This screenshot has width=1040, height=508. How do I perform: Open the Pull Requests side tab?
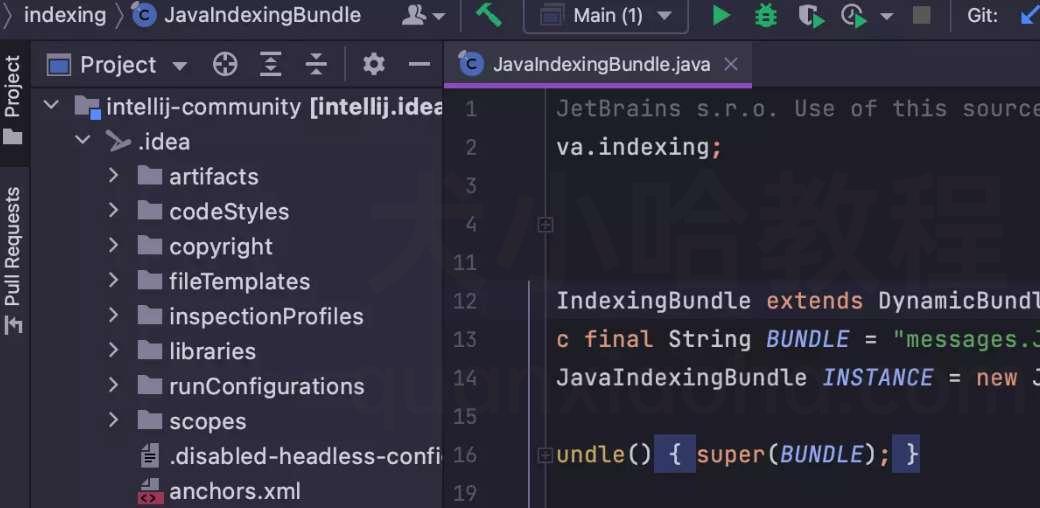[x=13, y=259]
